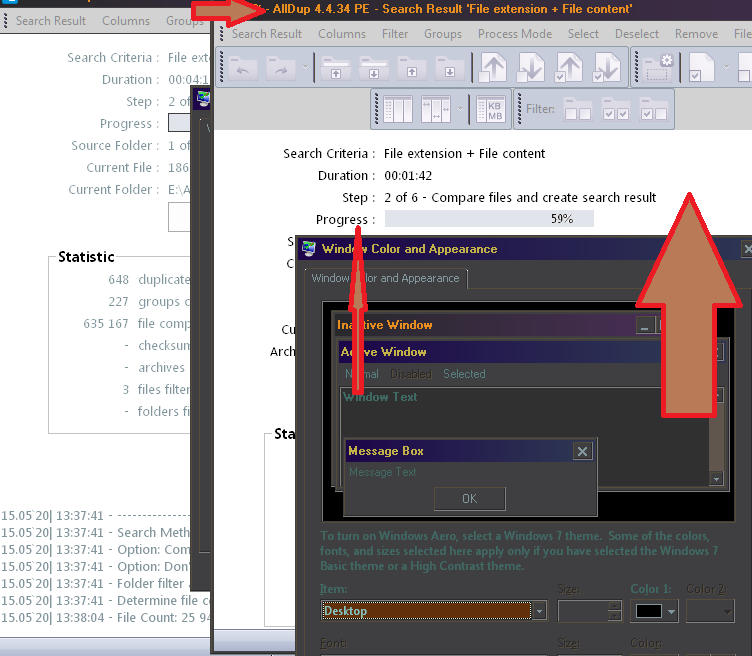Viewport: 752px width, 656px height.
Task: Open the Process Mode menu
Action: [514, 34]
